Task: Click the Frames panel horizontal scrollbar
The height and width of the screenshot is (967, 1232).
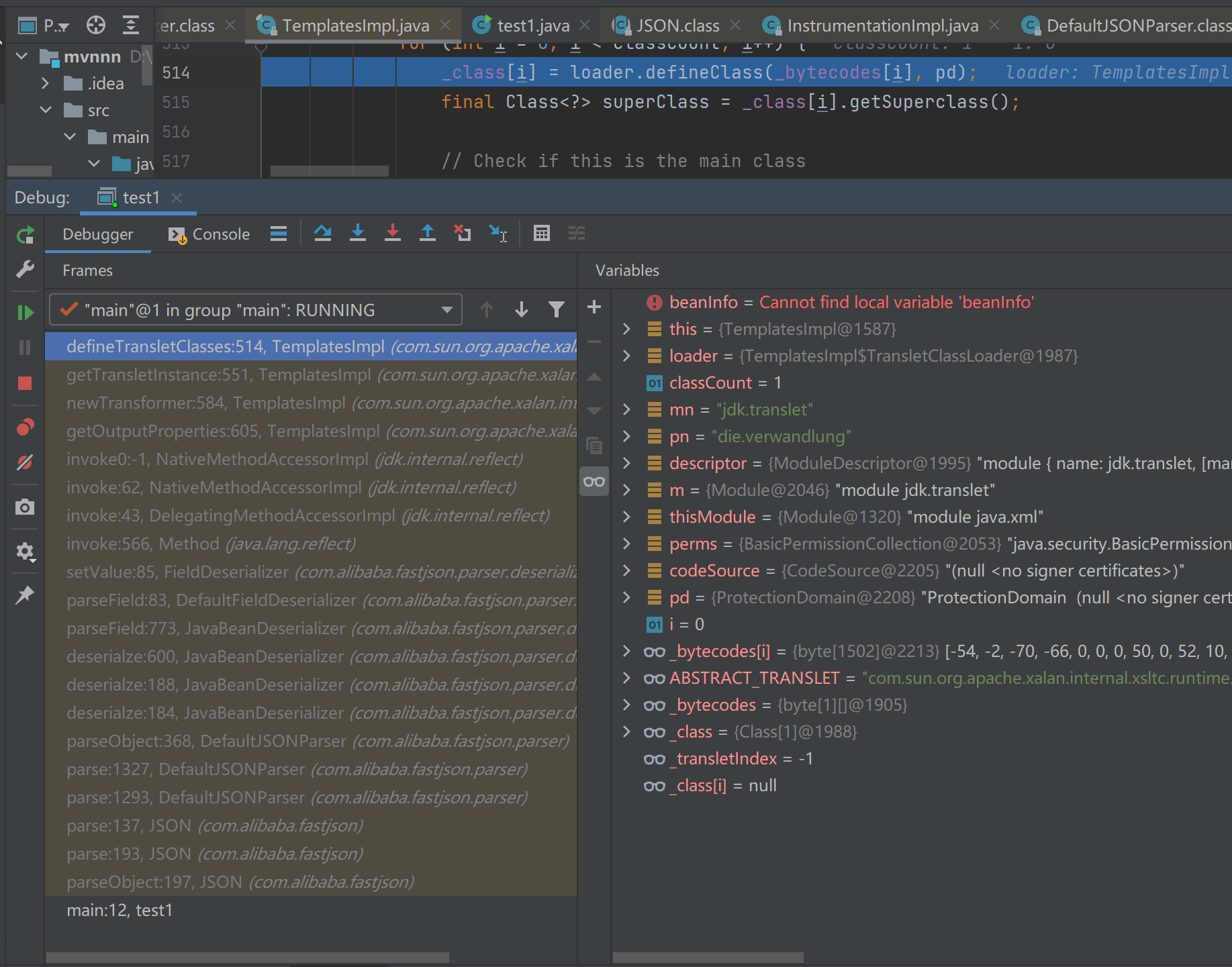Action: coord(247,958)
